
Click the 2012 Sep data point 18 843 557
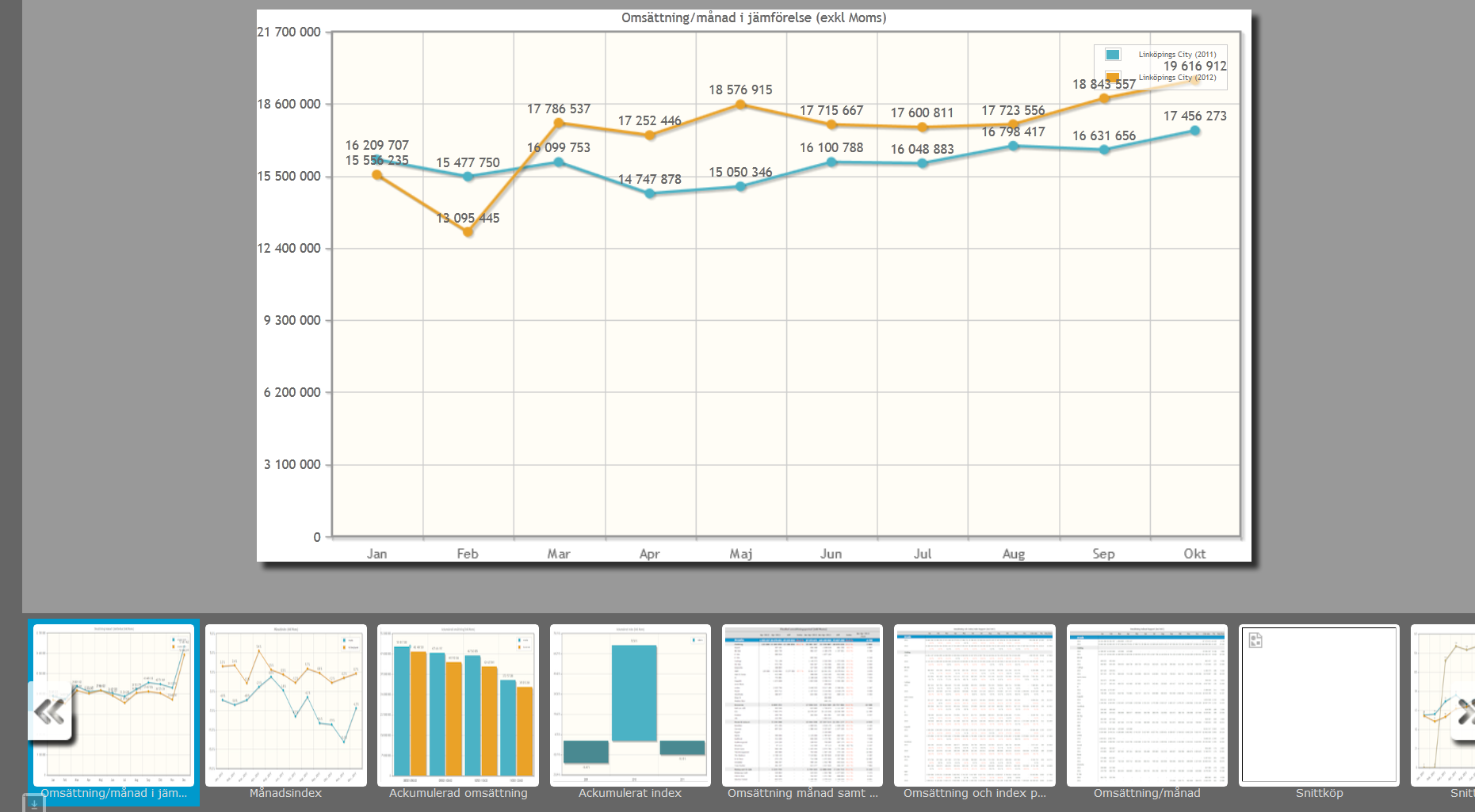click(x=1104, y=98)
